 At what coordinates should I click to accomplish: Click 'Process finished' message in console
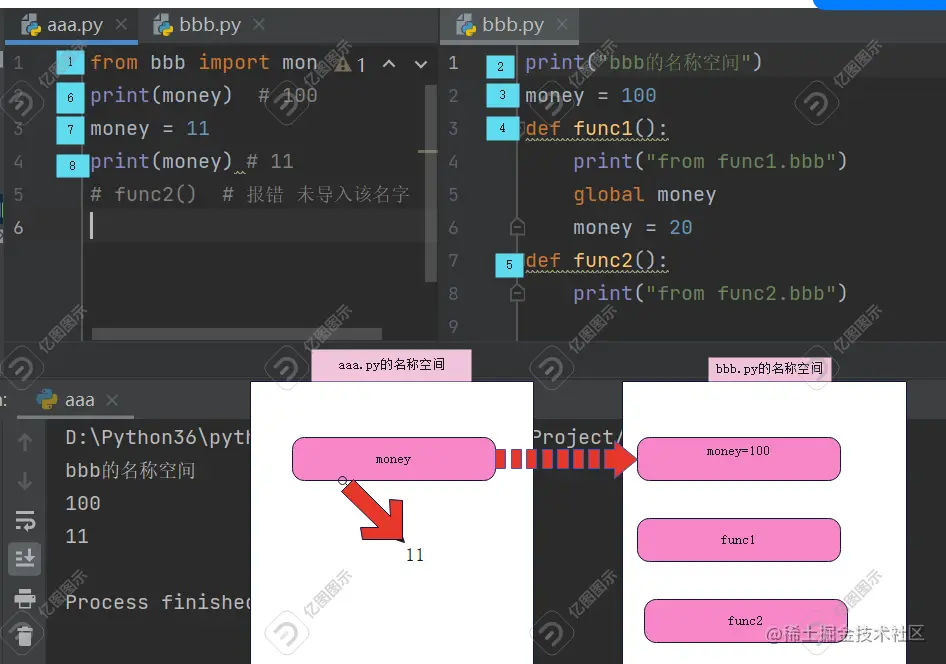pos(158,602)
